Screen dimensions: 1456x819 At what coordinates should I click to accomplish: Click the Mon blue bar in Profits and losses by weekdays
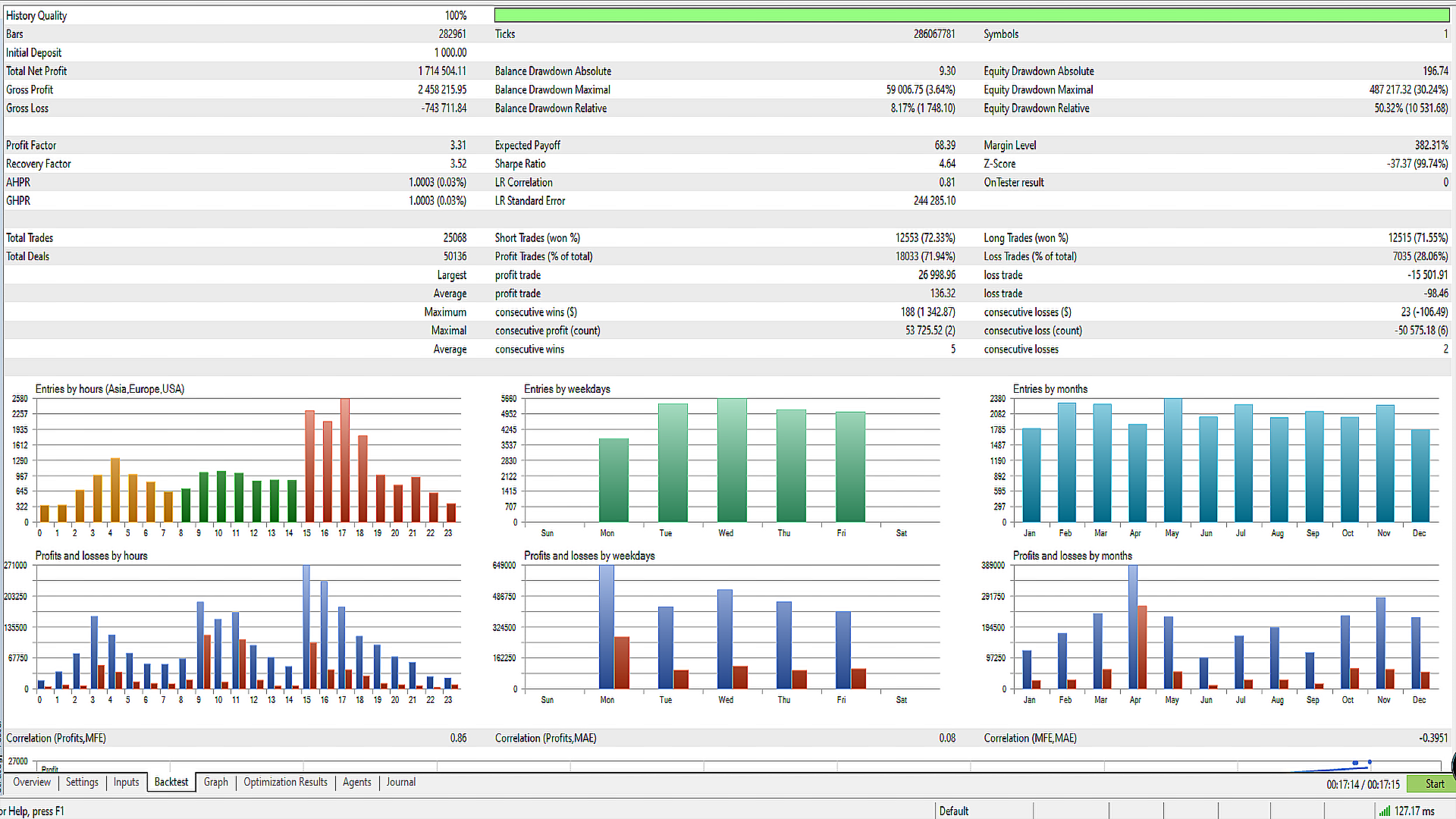coord(607,626)
